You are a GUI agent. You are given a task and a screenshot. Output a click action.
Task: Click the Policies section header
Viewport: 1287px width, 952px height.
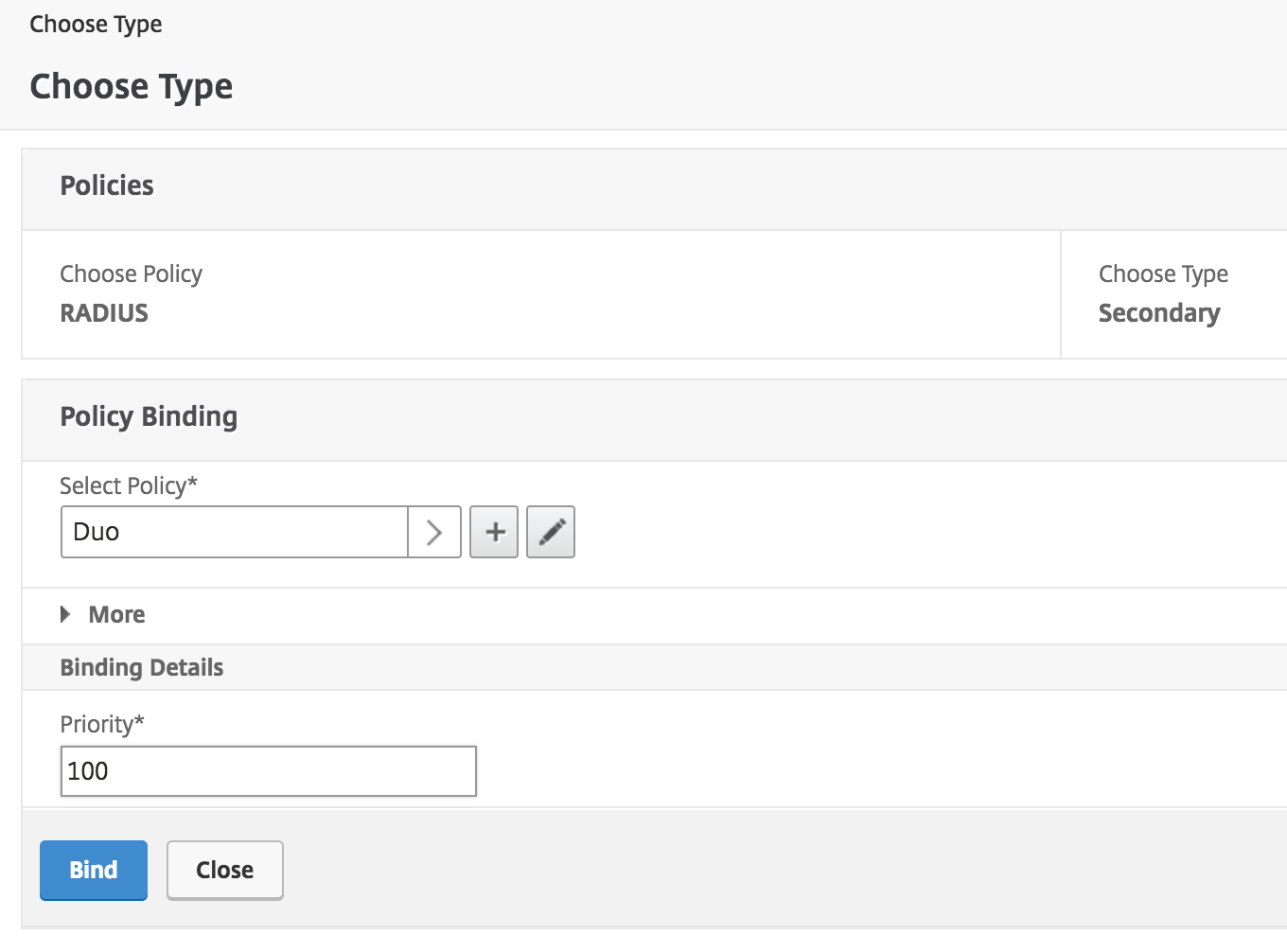tap(106, 185)
